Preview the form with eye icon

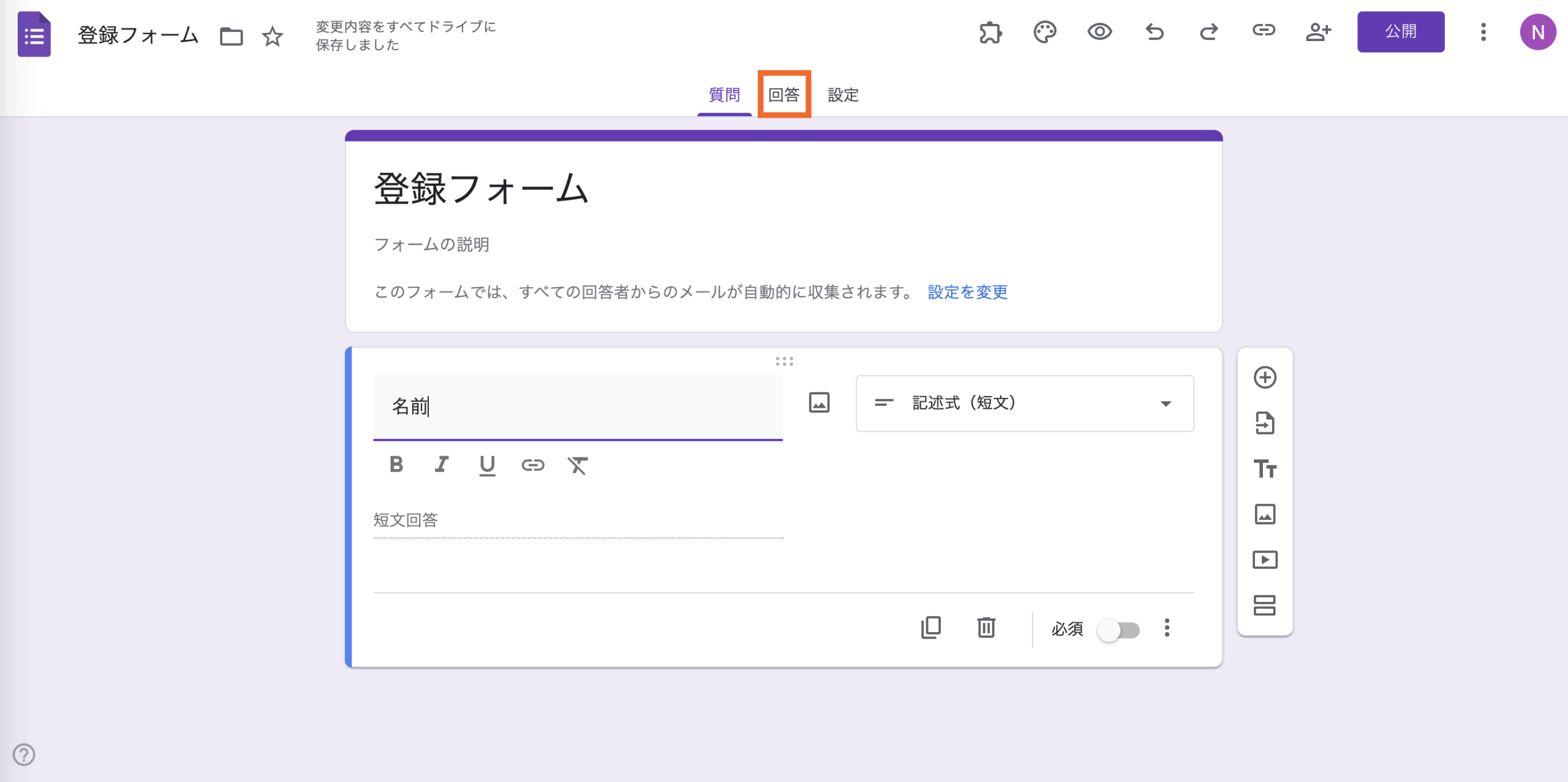click(x=1099, y=32)
